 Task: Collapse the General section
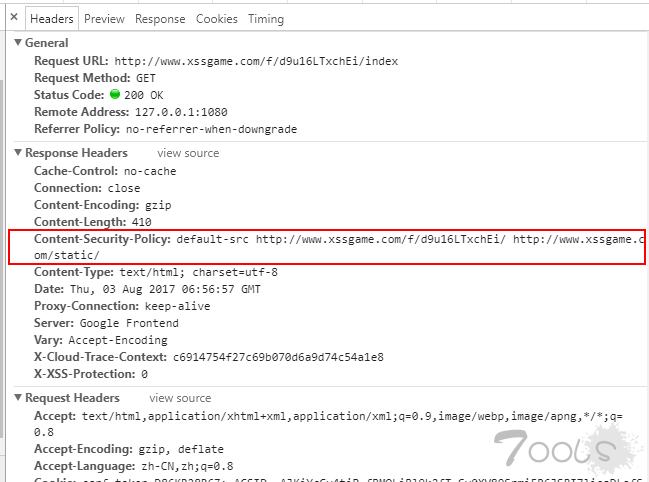[18, 42]
